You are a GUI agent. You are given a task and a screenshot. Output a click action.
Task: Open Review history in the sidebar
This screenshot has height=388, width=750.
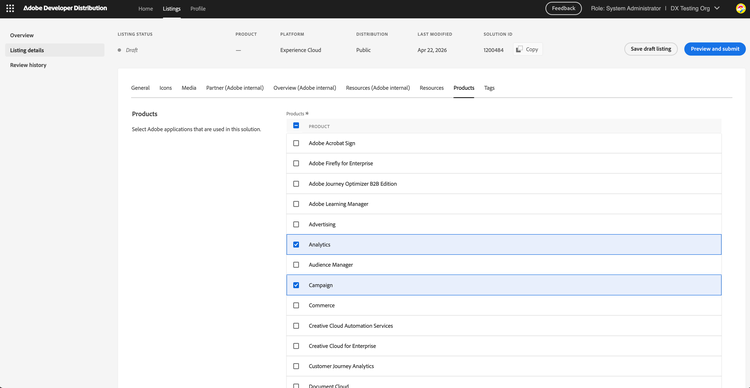point(28,65)
